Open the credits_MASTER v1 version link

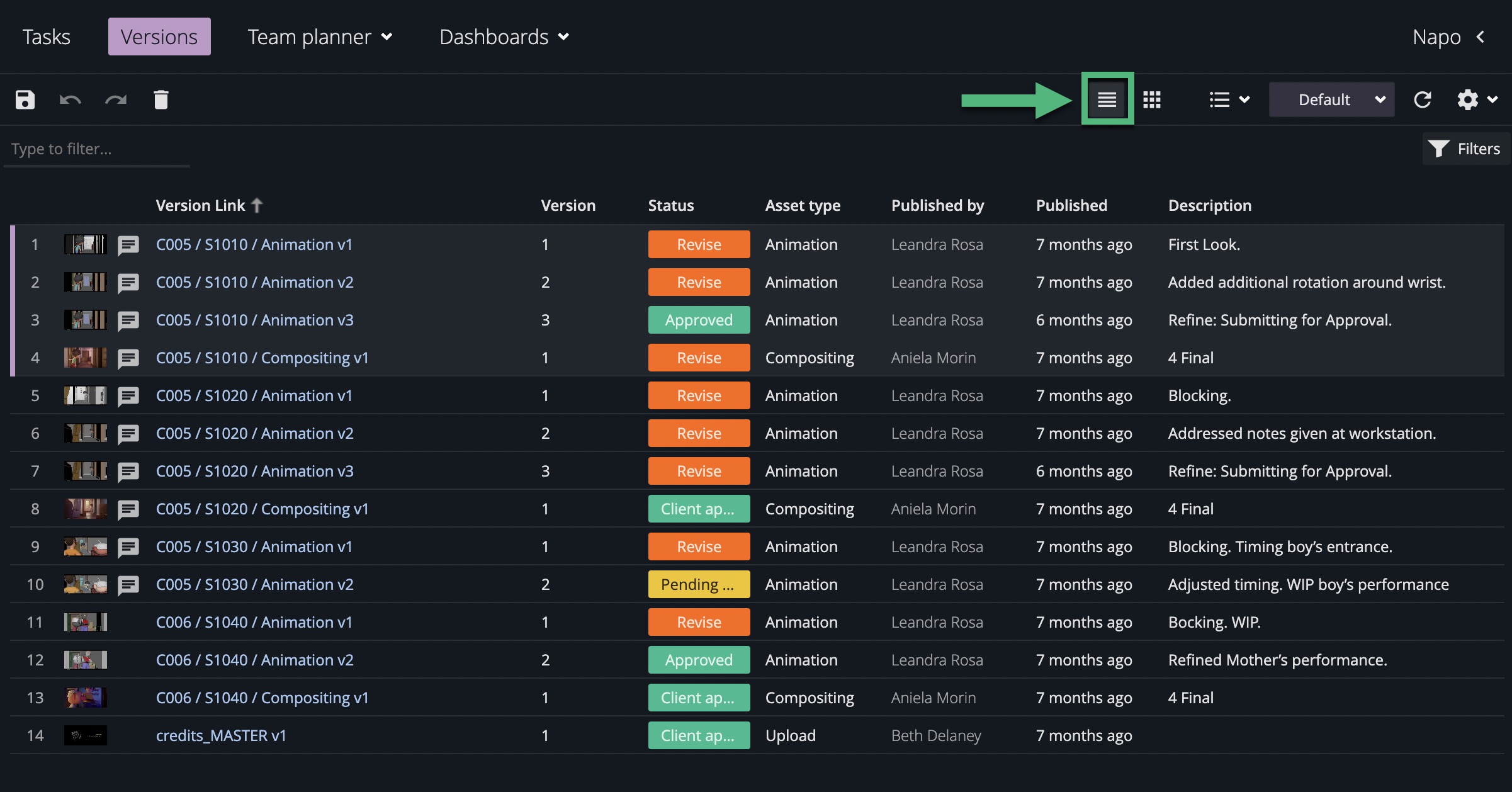click(221, 735)
